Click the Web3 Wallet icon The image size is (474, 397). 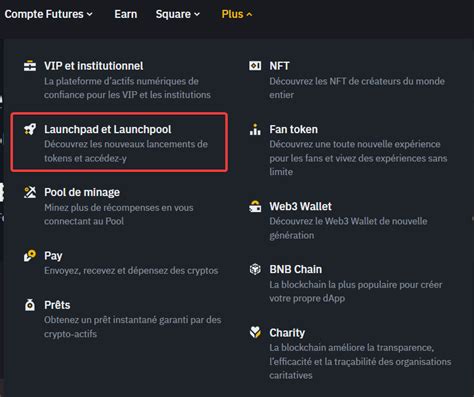255,206
